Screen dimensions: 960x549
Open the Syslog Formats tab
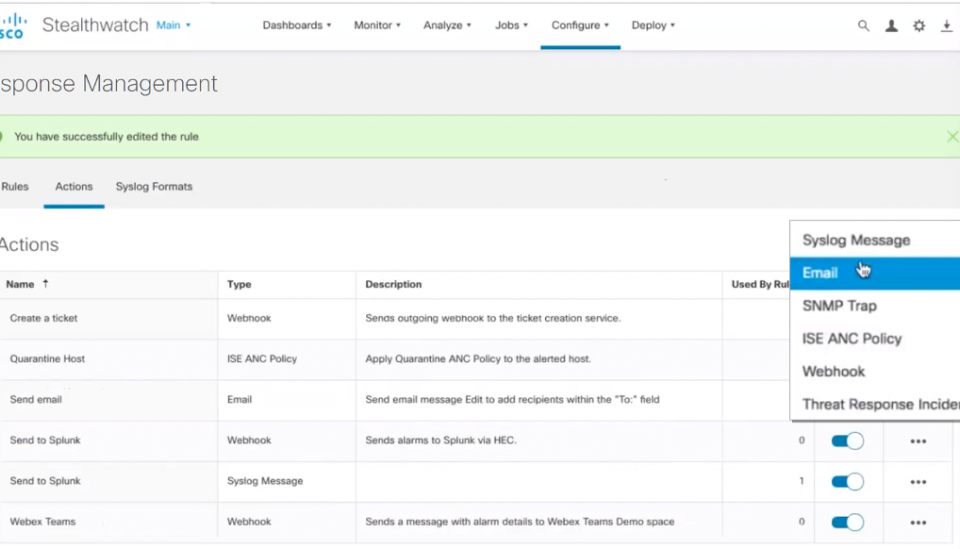coord(154,187)
